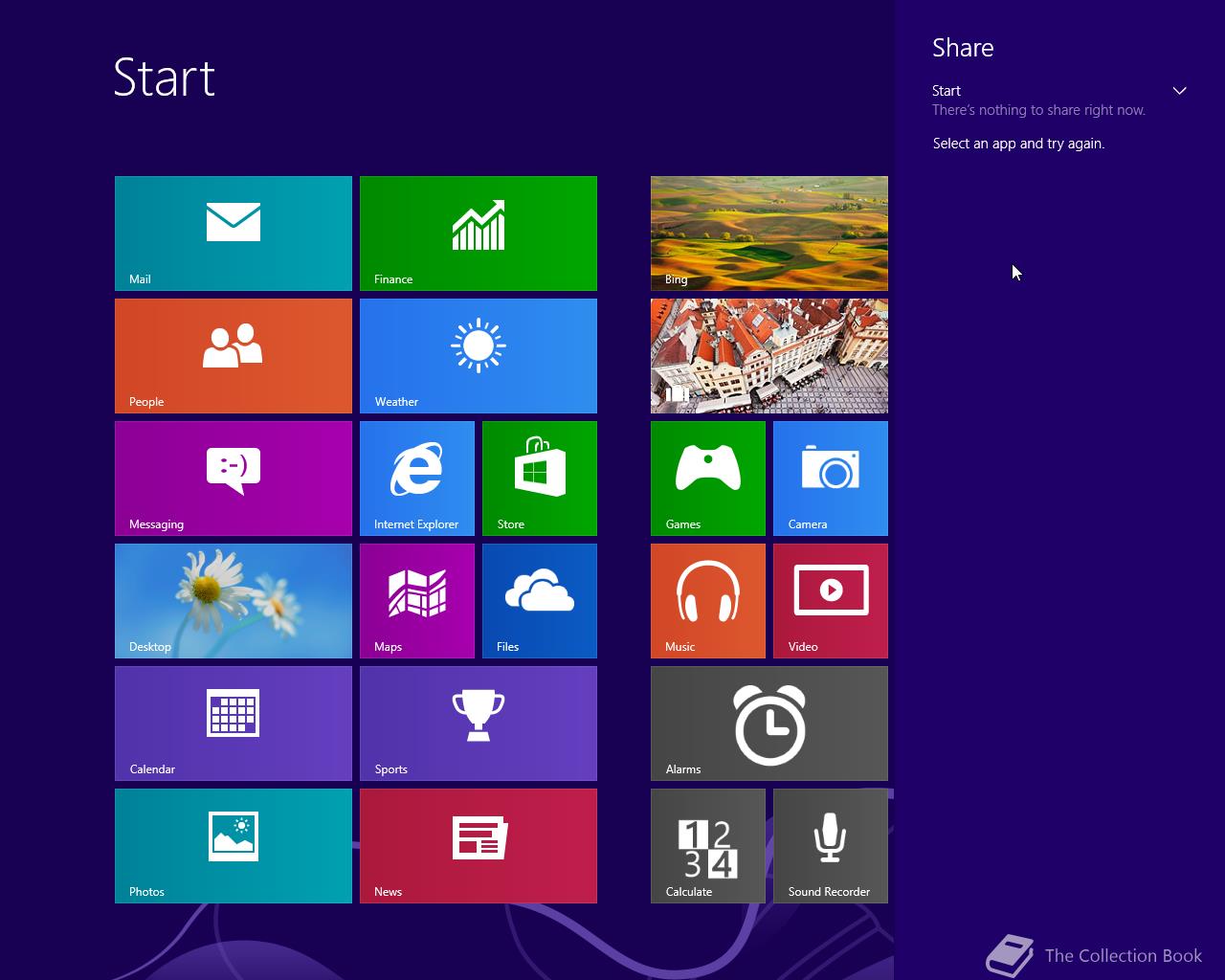Viewport: 1225px width, 980px height.
Task: Open the News tile
Action: (x=479, y=846)
